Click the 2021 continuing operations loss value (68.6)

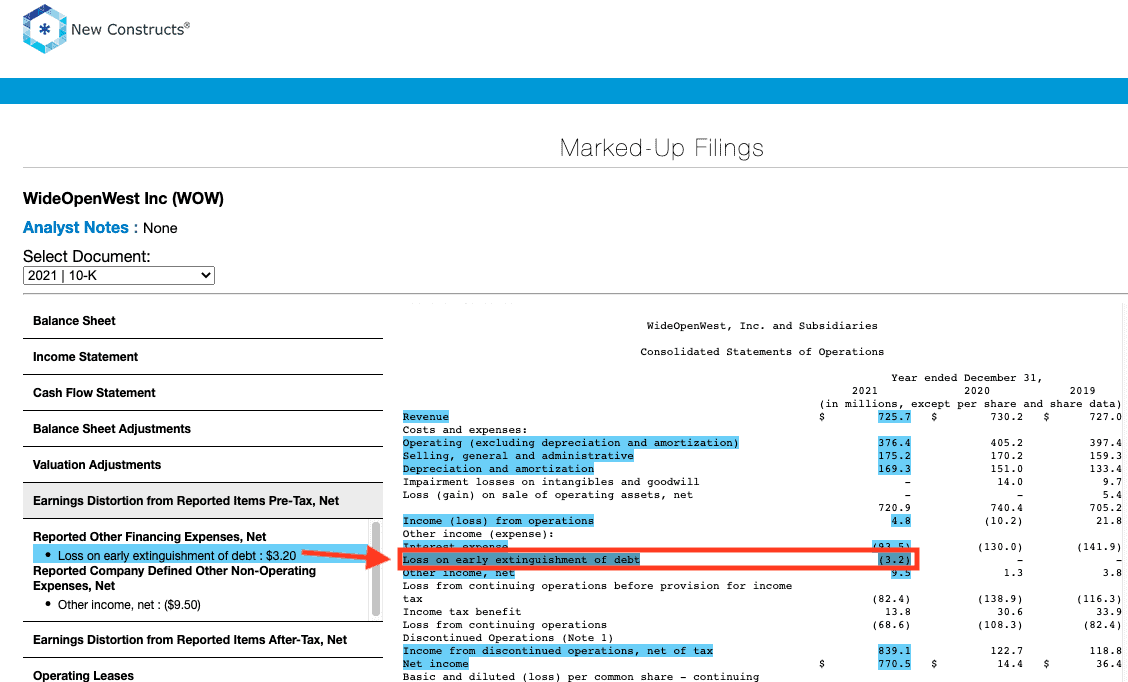tap(891, 624)
